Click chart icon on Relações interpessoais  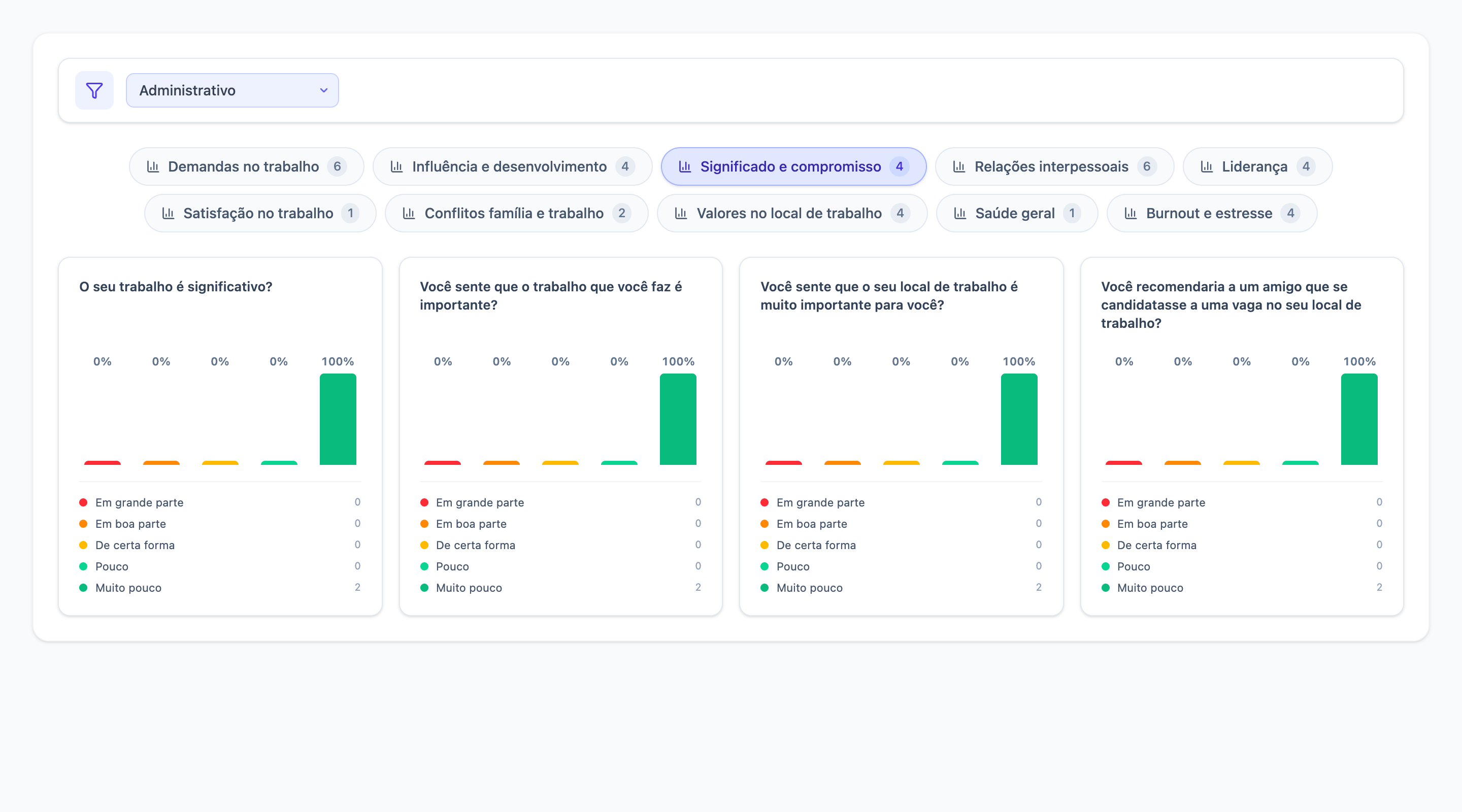[x=959, y=166]
